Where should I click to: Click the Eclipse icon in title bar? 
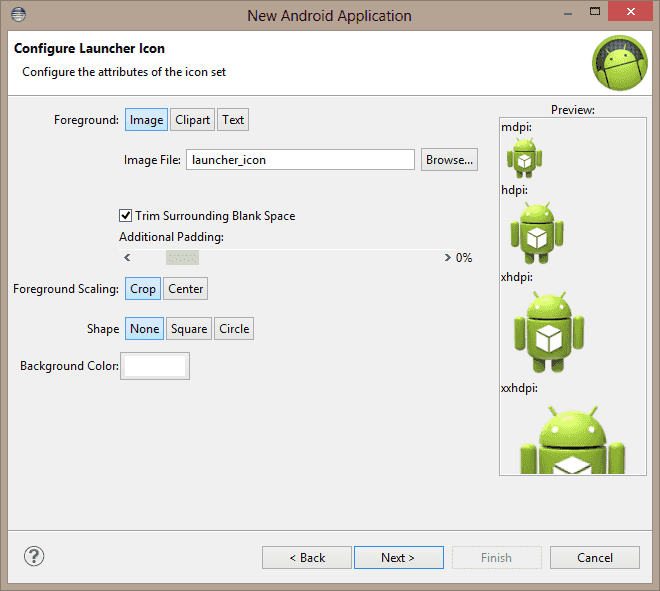[x=19, y=14]
